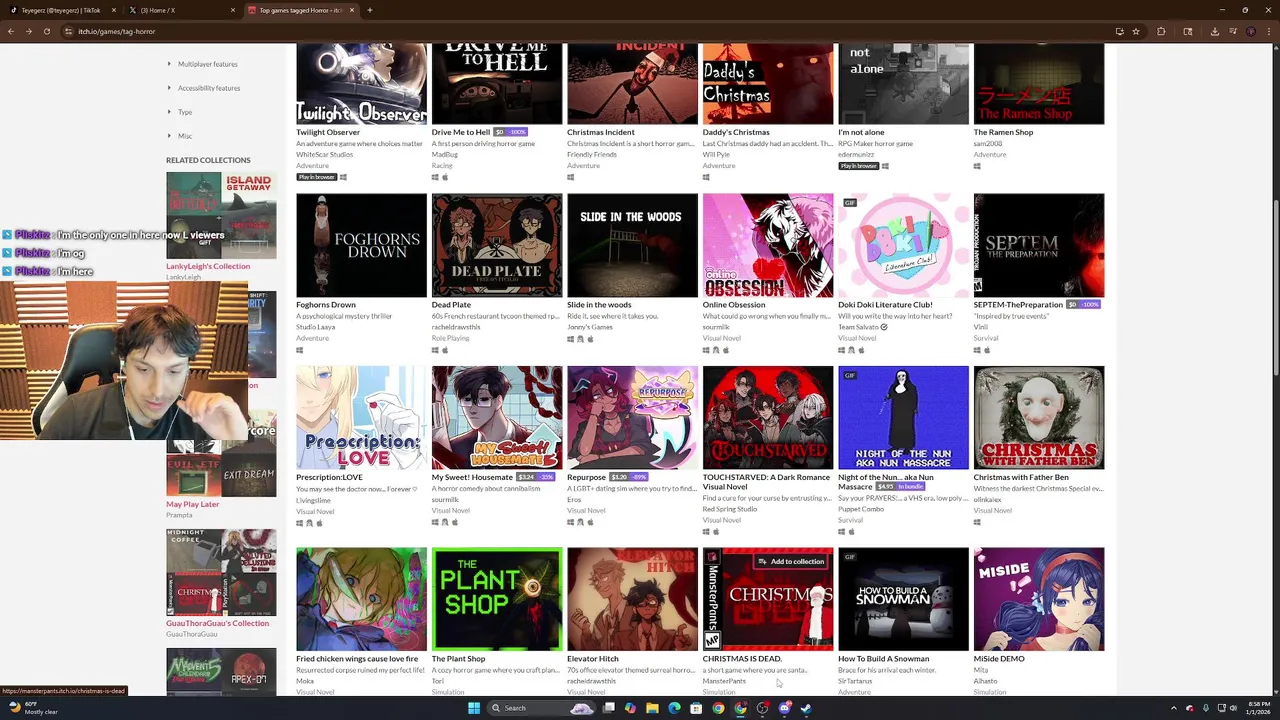Open the Prescription: LOVE thumbnail
The width and height of the screenshot is (1280, 720).
(x=361, y=418)
